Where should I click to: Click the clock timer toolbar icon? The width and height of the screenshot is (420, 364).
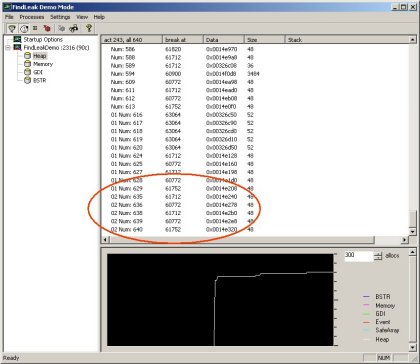[x=24, y=29]
